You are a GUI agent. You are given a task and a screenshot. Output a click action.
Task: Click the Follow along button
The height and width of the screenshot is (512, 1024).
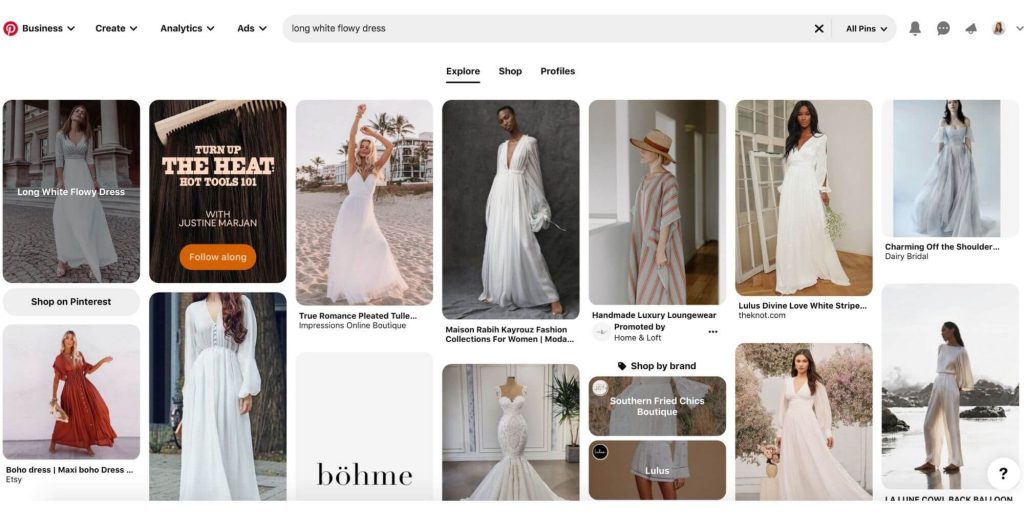[x=217, y=257]
